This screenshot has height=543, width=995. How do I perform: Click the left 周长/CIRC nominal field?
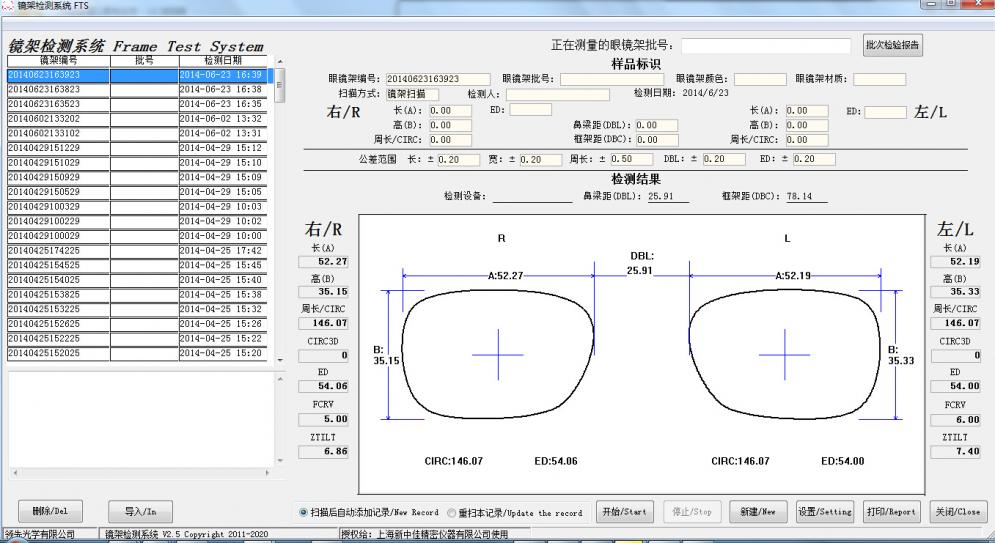click(807, 140)
